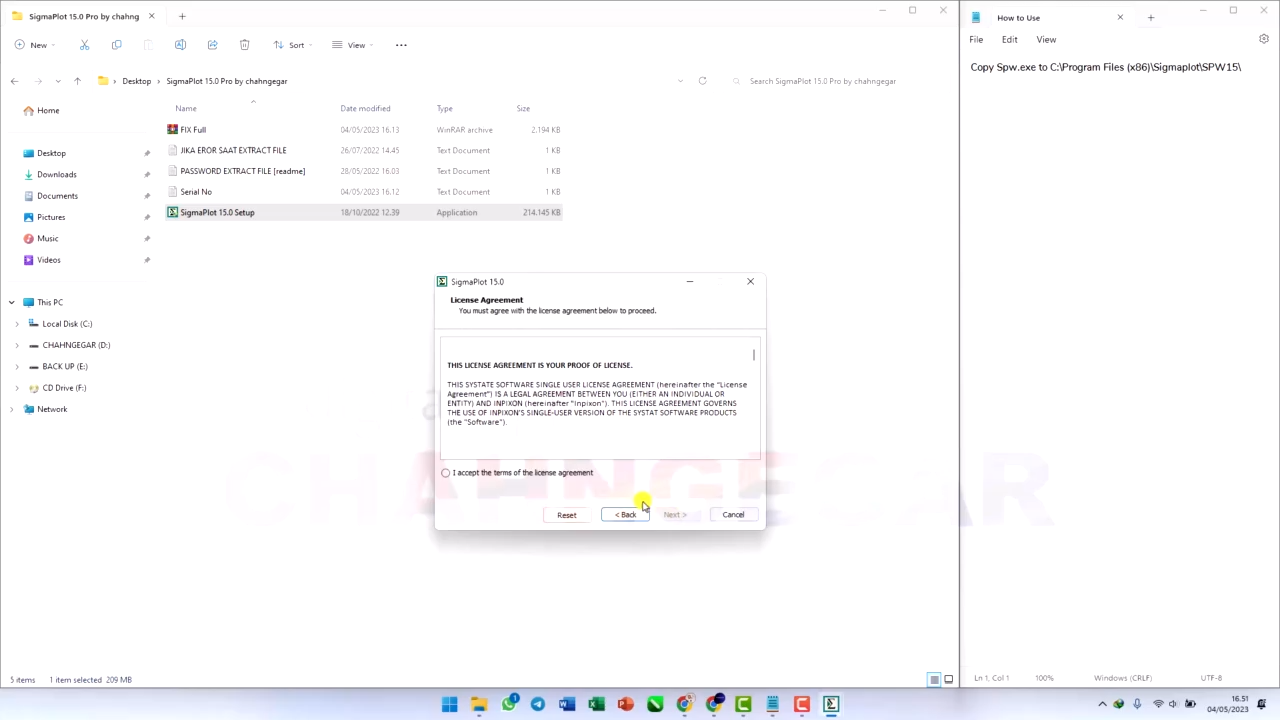Image resolution: width=1280 pixels, height=720 pixels.
Task: Open WhatsApp from the taskbar
Action: (x=509, y=704)
